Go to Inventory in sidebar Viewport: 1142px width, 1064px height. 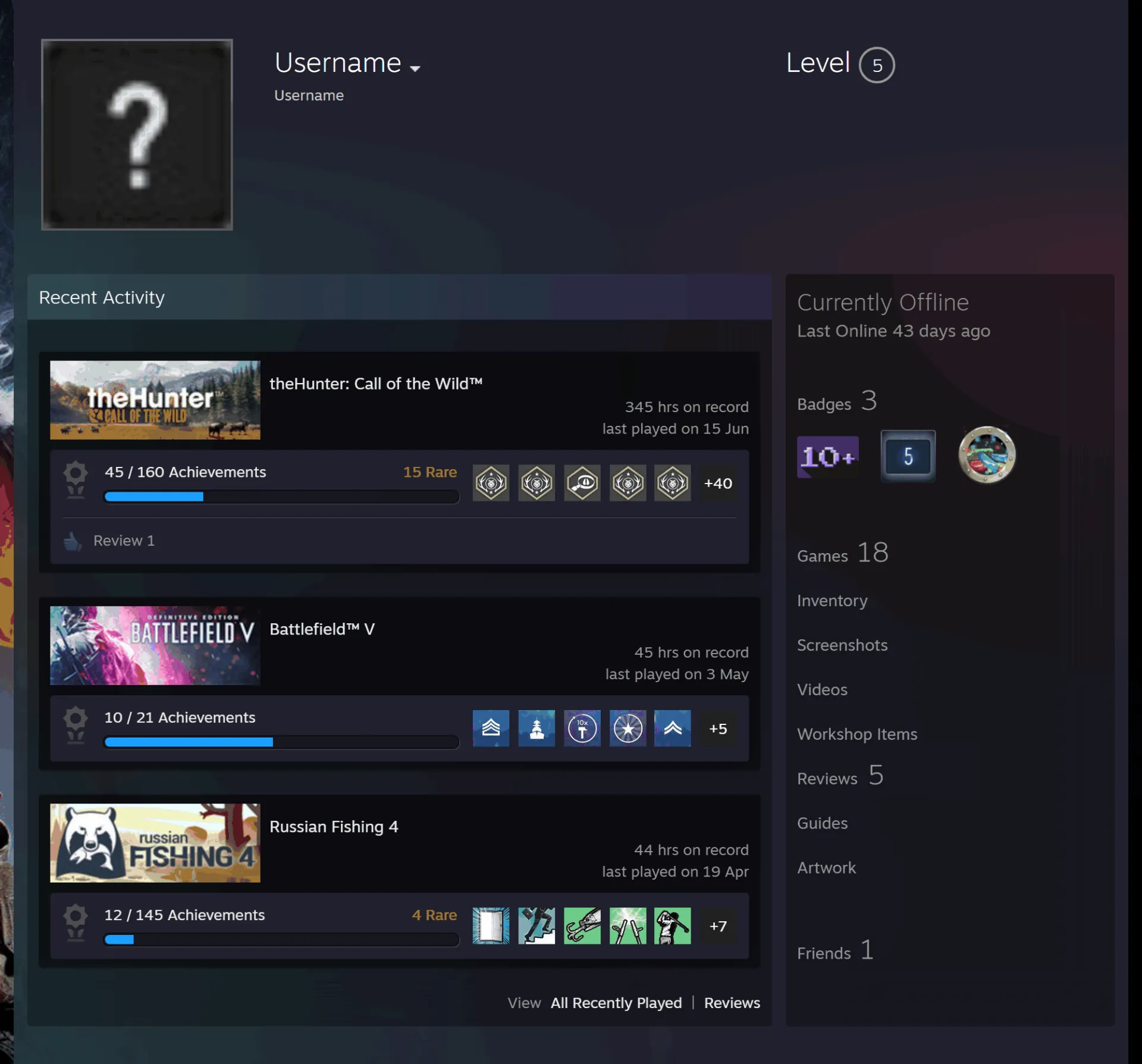tap(832, 601)
